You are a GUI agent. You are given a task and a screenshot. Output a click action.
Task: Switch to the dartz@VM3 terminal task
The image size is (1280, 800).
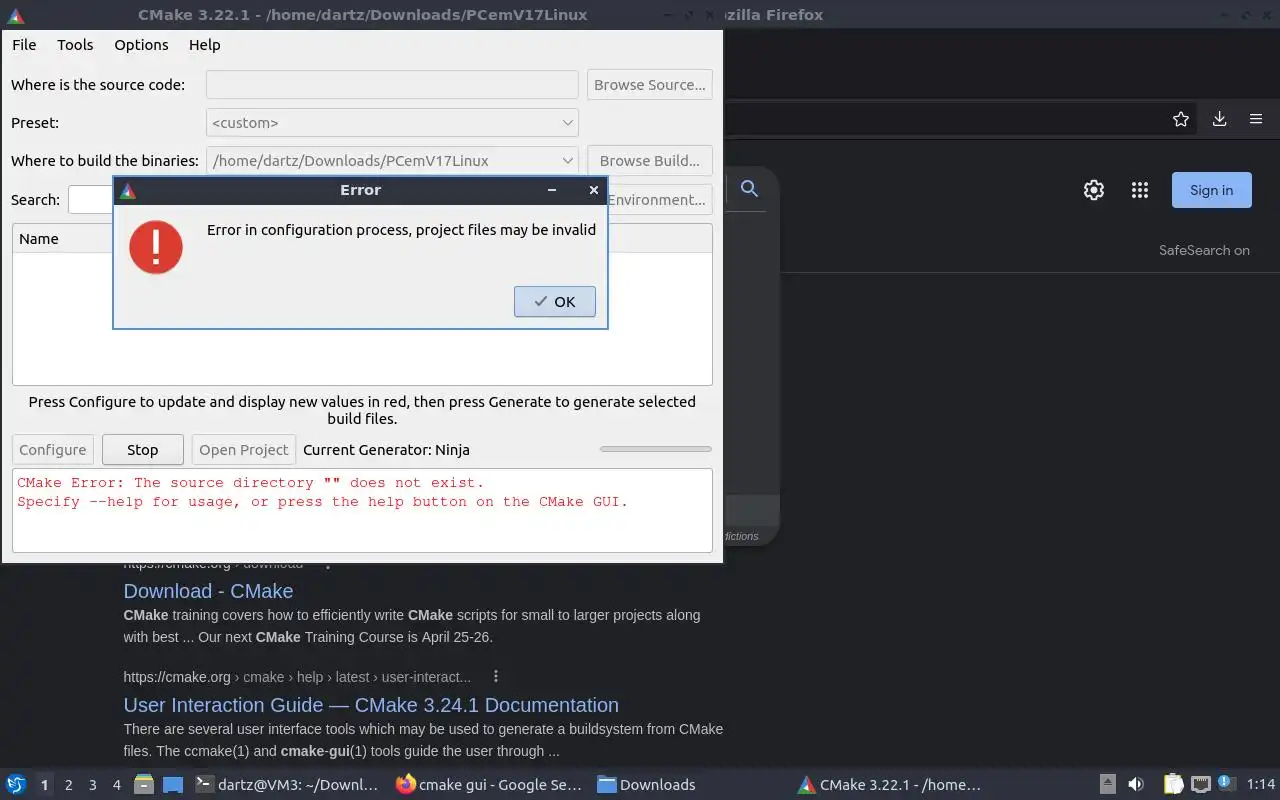[x=287, y=785]
